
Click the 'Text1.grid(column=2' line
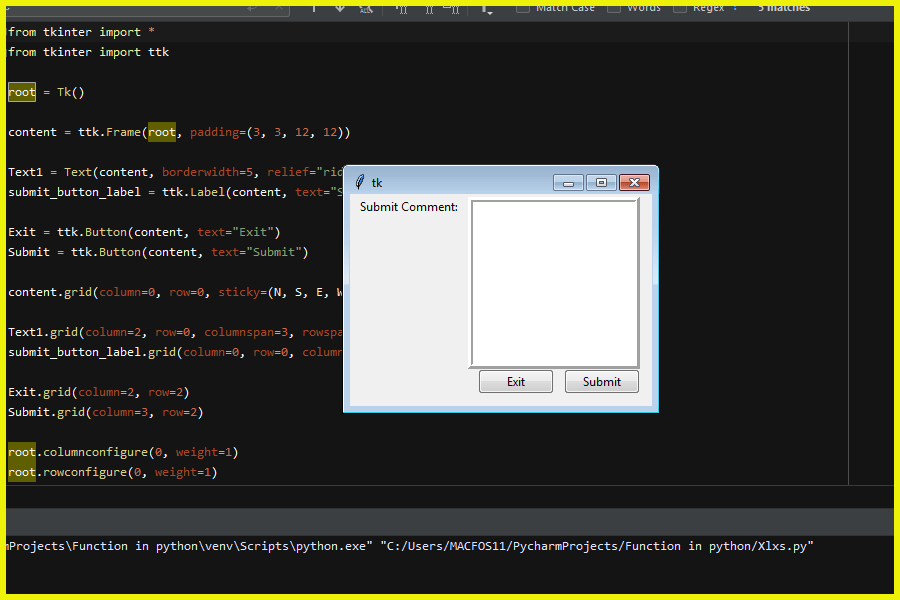[x=175, y=332]
